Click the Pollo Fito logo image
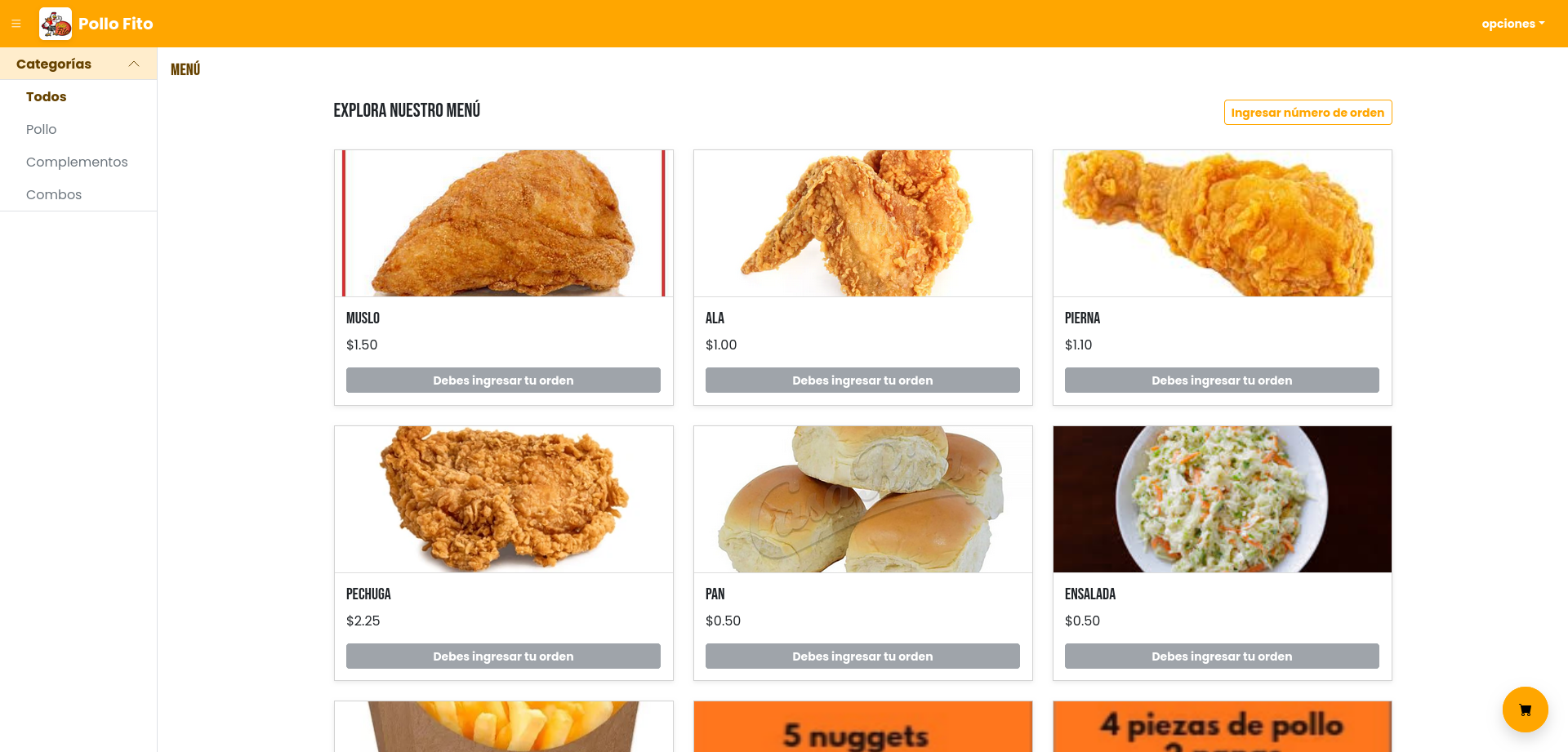Viewport: 1568px width, 752px height. click(x=56, y=24)
